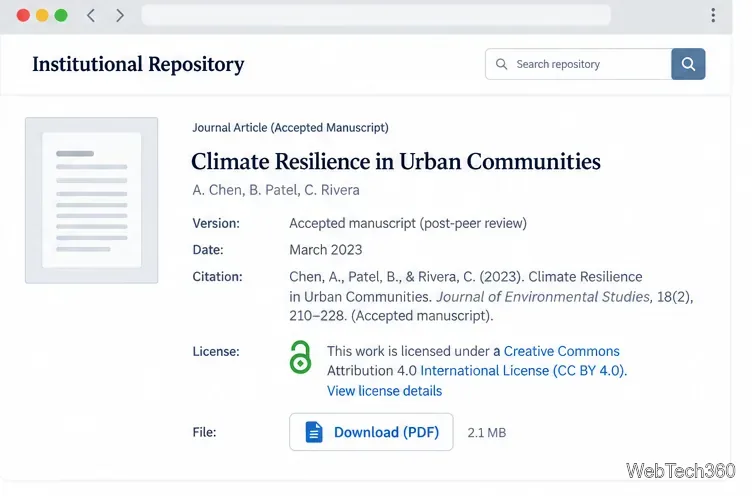Screen dimensions: 752x496
Task: Click the Version: field label
Action: click(216, 224)
